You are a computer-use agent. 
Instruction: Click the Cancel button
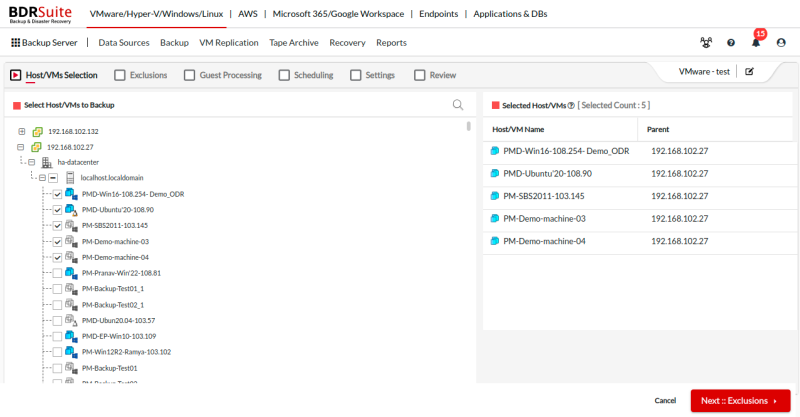pos(665,401)
